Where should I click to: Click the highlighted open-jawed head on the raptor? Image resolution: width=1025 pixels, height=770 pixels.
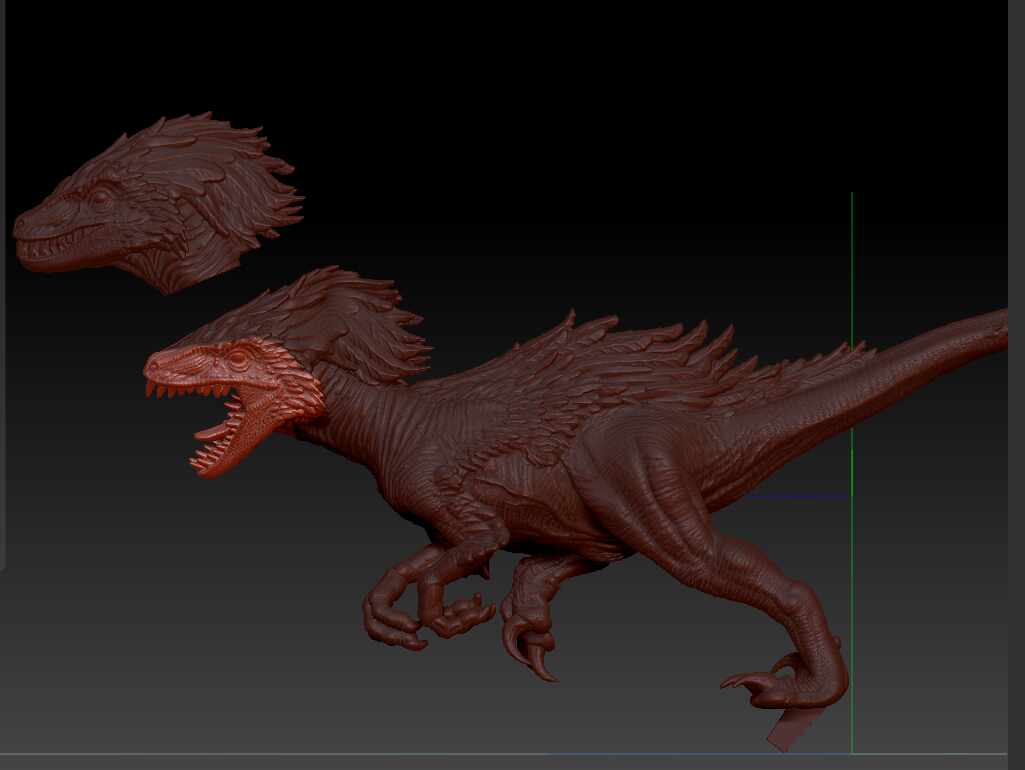[x=234, y=405]
